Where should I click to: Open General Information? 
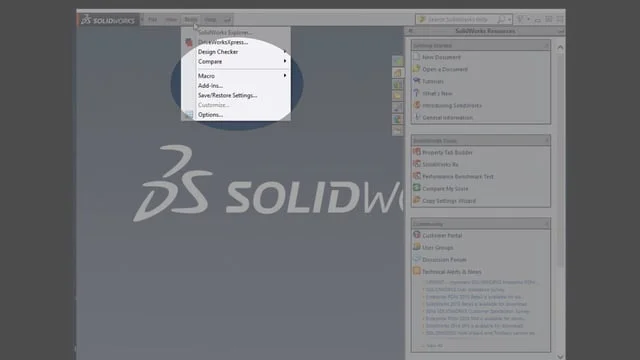click(447, 118)
